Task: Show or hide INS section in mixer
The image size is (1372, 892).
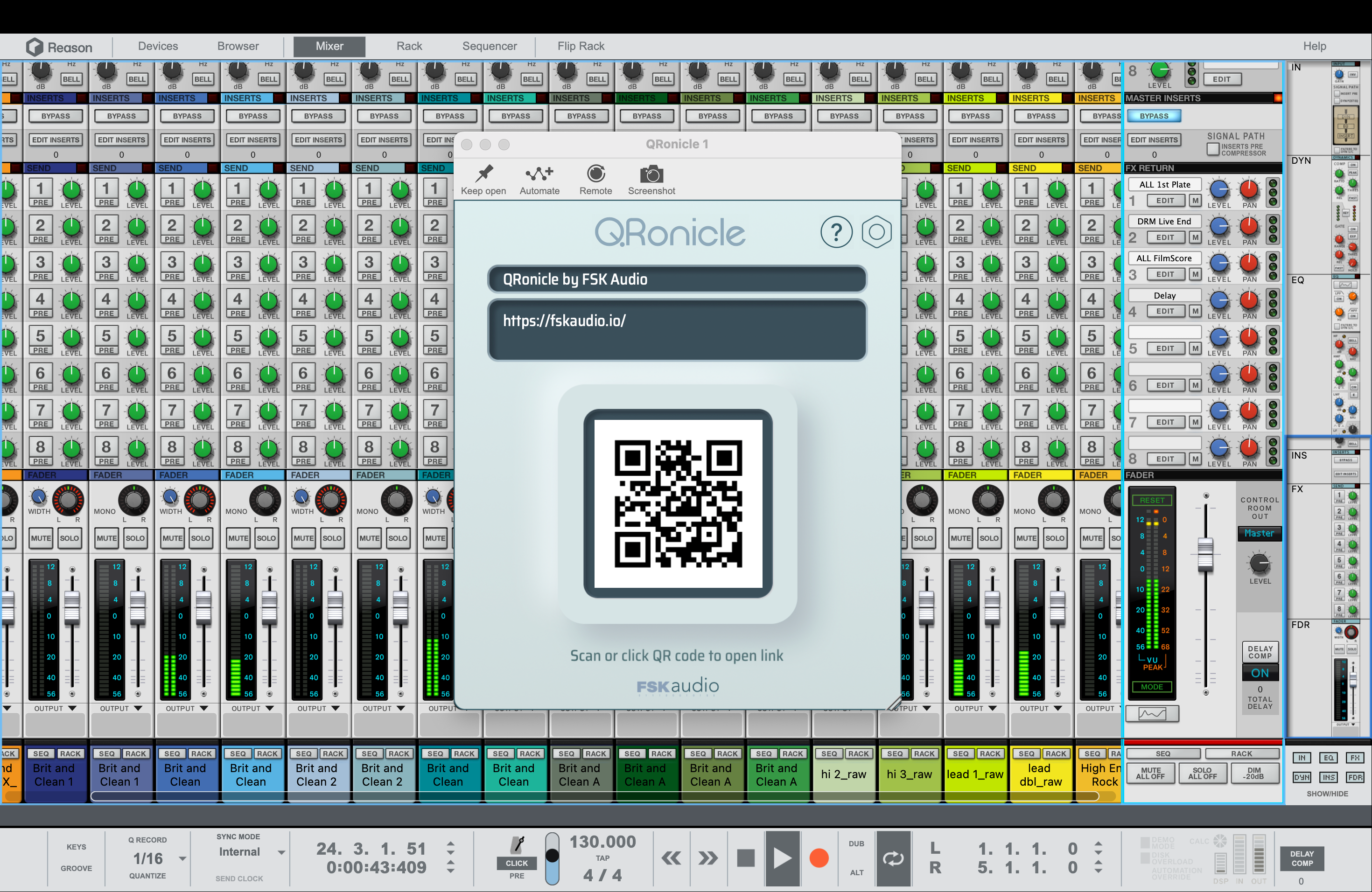Action: tap(1329, 777)
